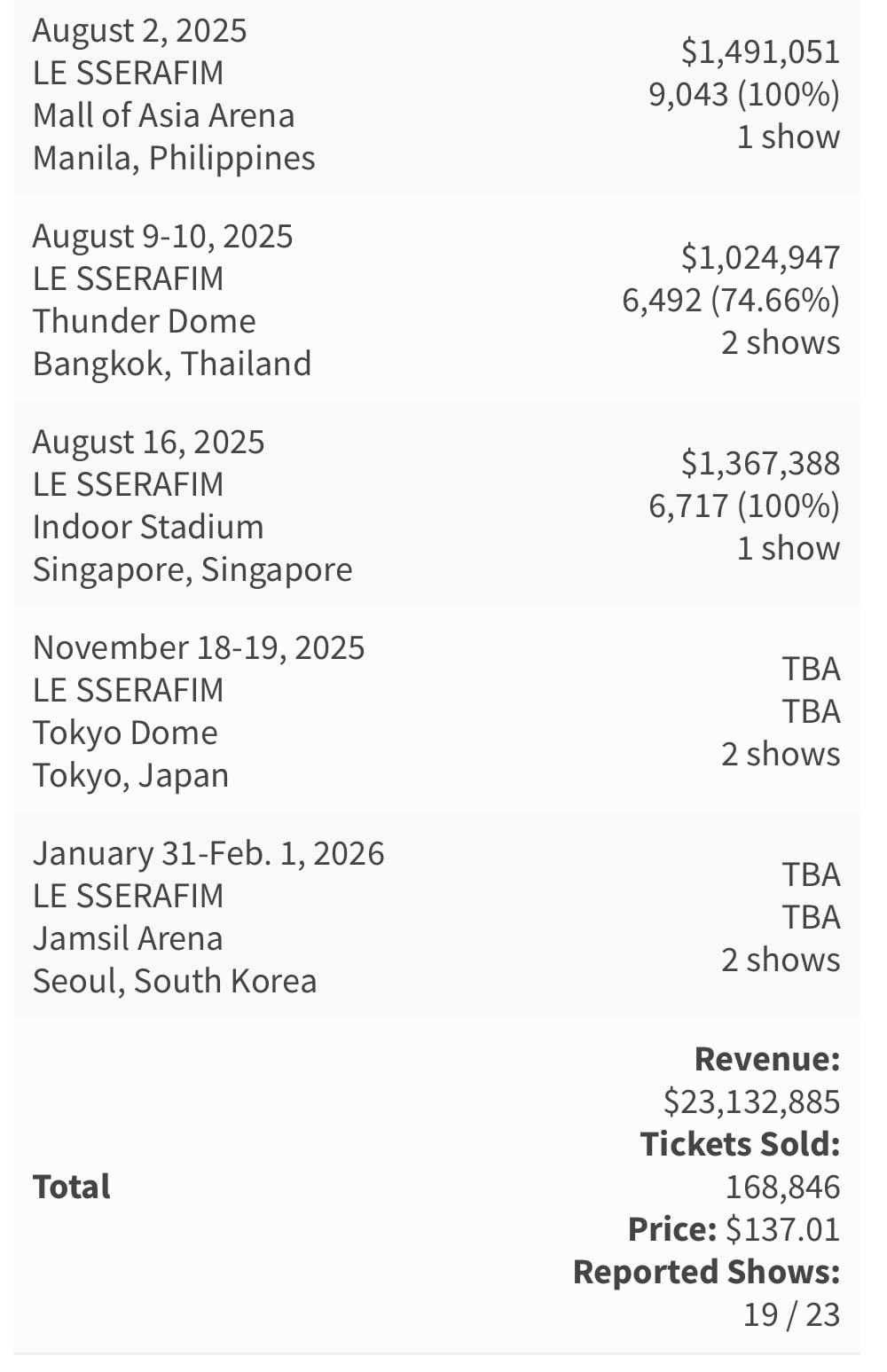Select the Seoul, South Korea location
887x1372 pixels.
175,982
